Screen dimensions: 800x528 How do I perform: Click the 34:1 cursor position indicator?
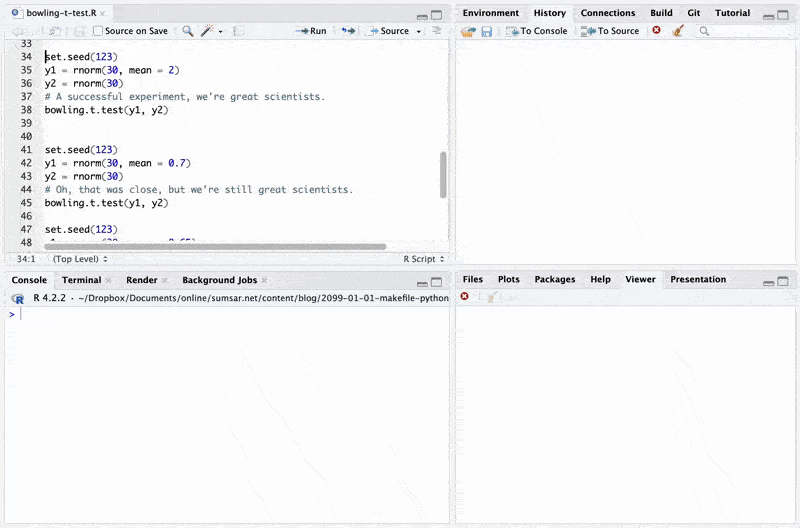coord(26,259)
